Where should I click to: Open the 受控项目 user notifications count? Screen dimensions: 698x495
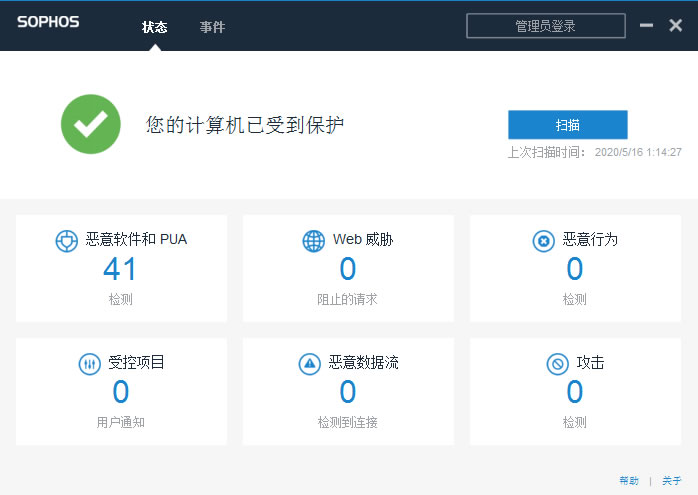(x=120, y=392)
